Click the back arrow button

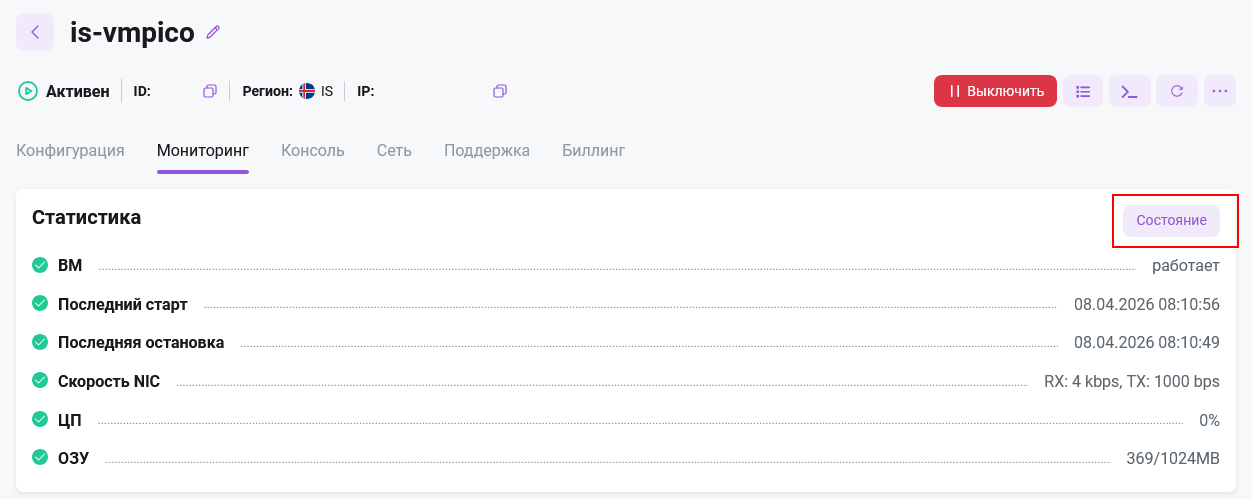click(35, 32)
